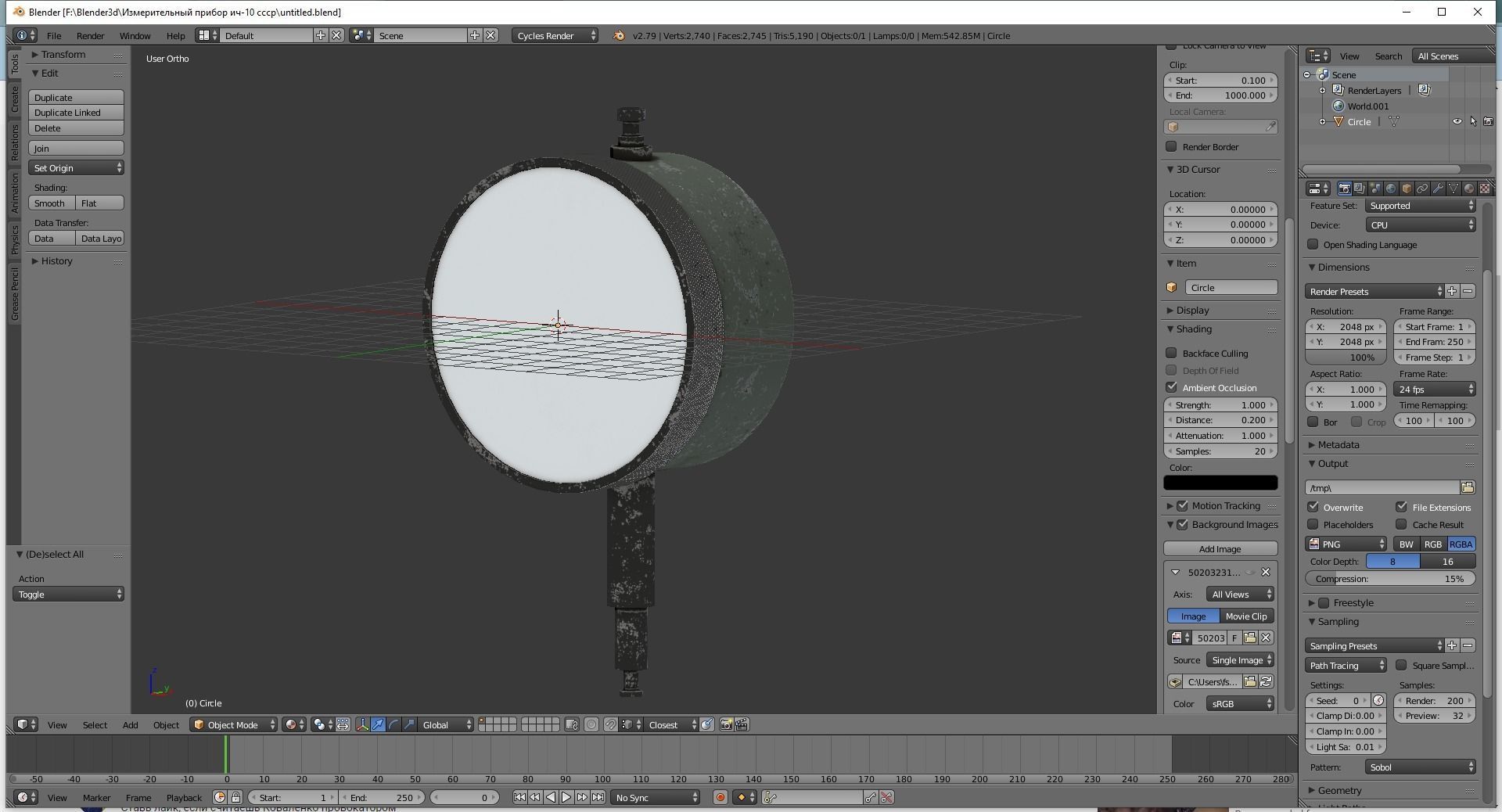Reload the background image file
The height and width of the screenshot is (812, 1502).
[1266, 682]
